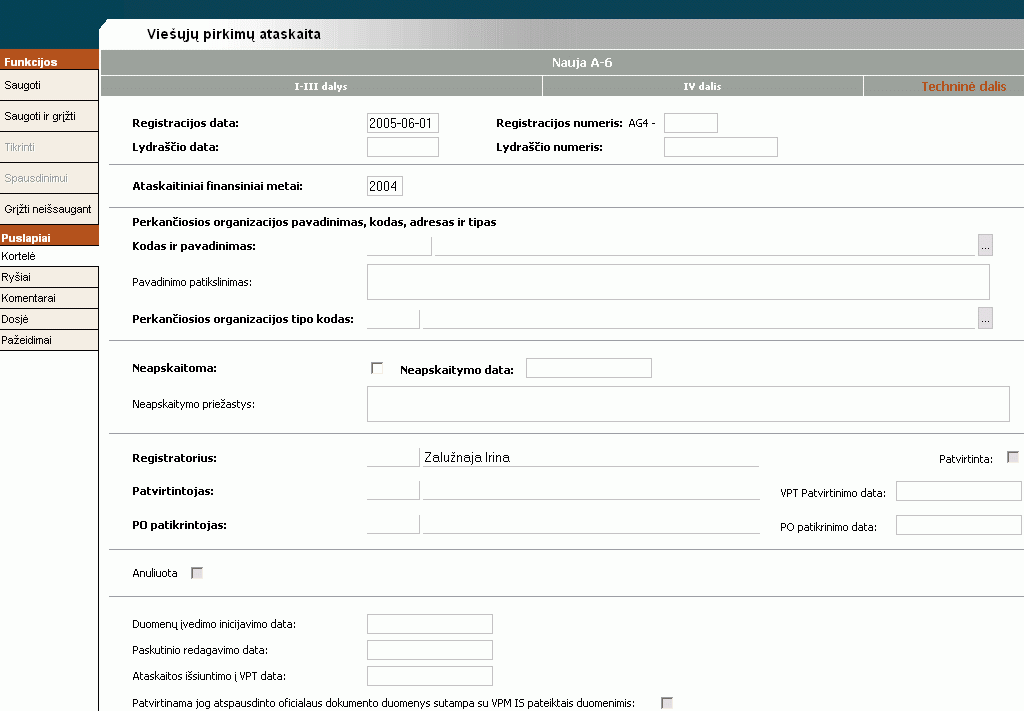Switch to I-III dalys tab
Viewport: 1024px width, 711px height.
[x=321, y=86]
